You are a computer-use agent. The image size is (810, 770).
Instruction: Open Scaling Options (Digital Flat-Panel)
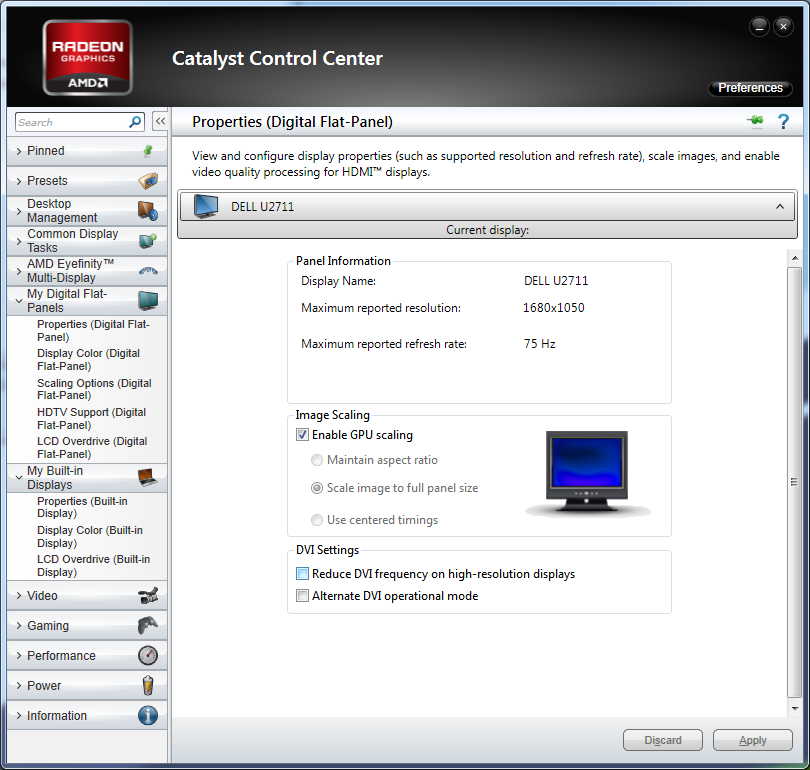pyautogui.click(x=95, y=389)
